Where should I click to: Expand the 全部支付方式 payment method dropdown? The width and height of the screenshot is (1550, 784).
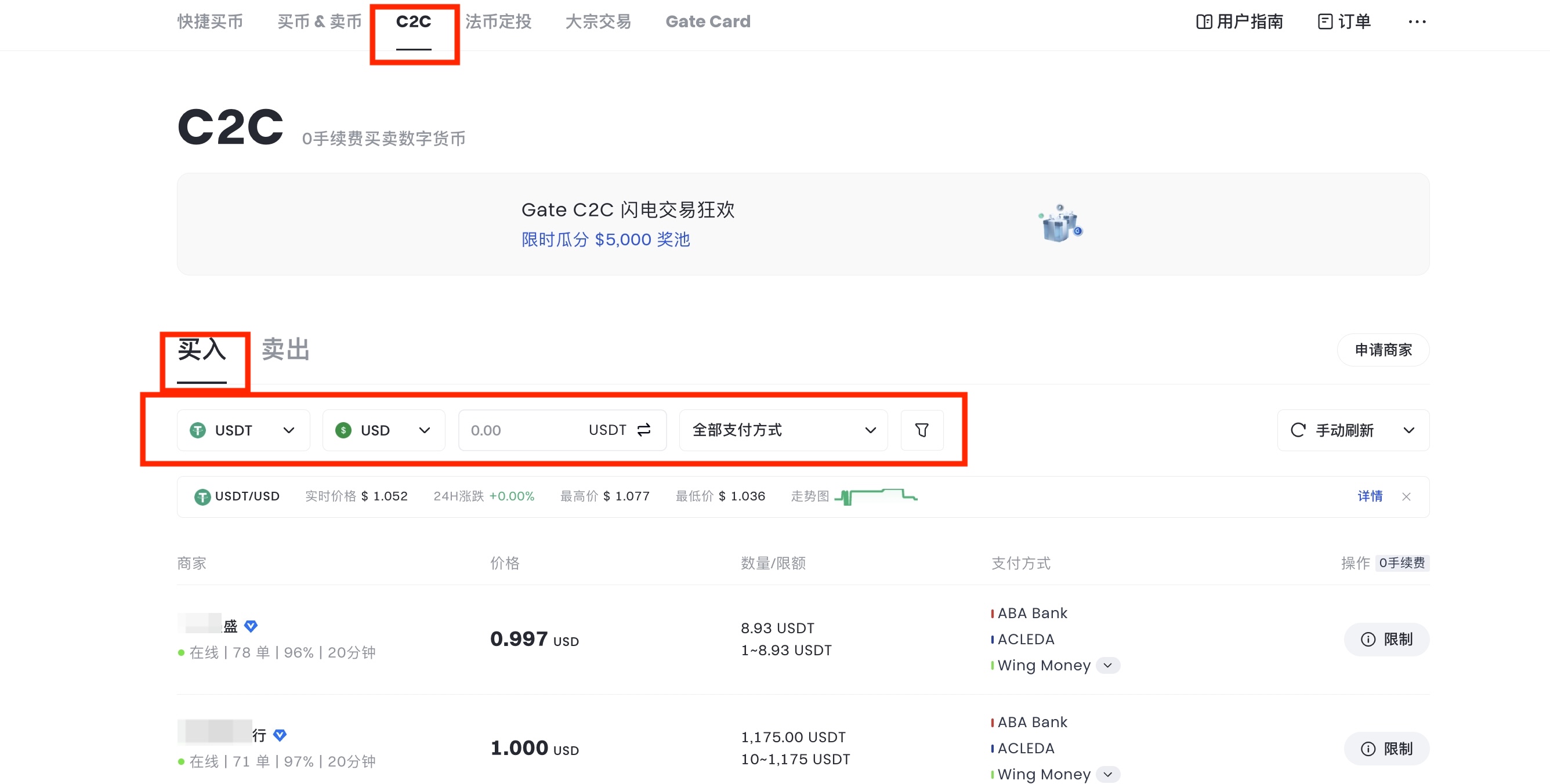783,430
